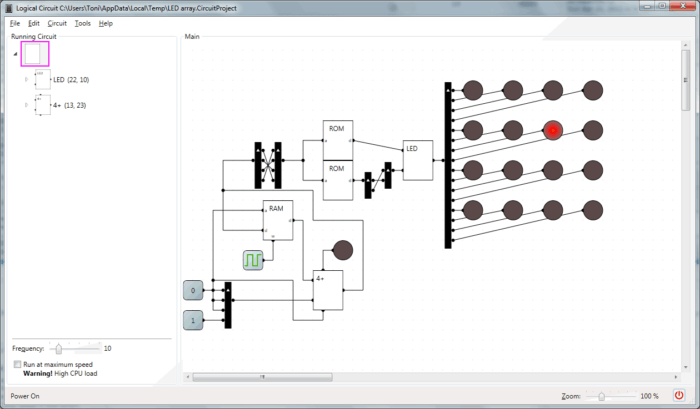Select the right splitter of the crossed wire pair

pyautogui.click(x=278, y=165)
